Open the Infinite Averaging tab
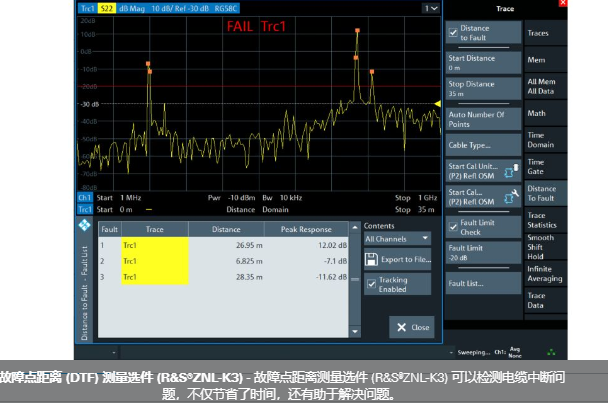Viewport: 608px width, 403px height. [545, 273]
